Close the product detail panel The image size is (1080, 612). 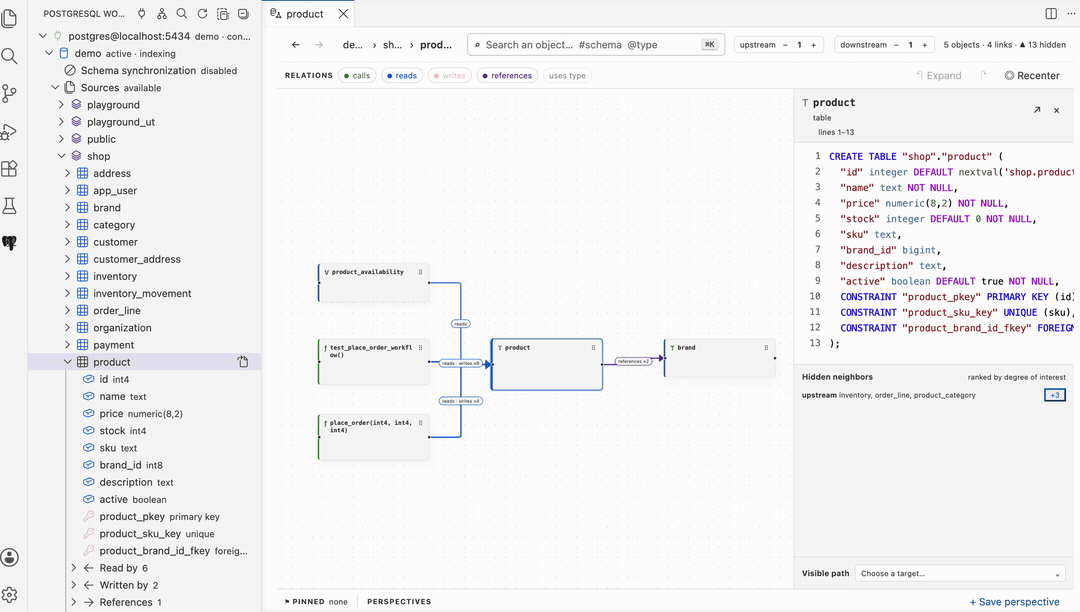[1057, 110]
